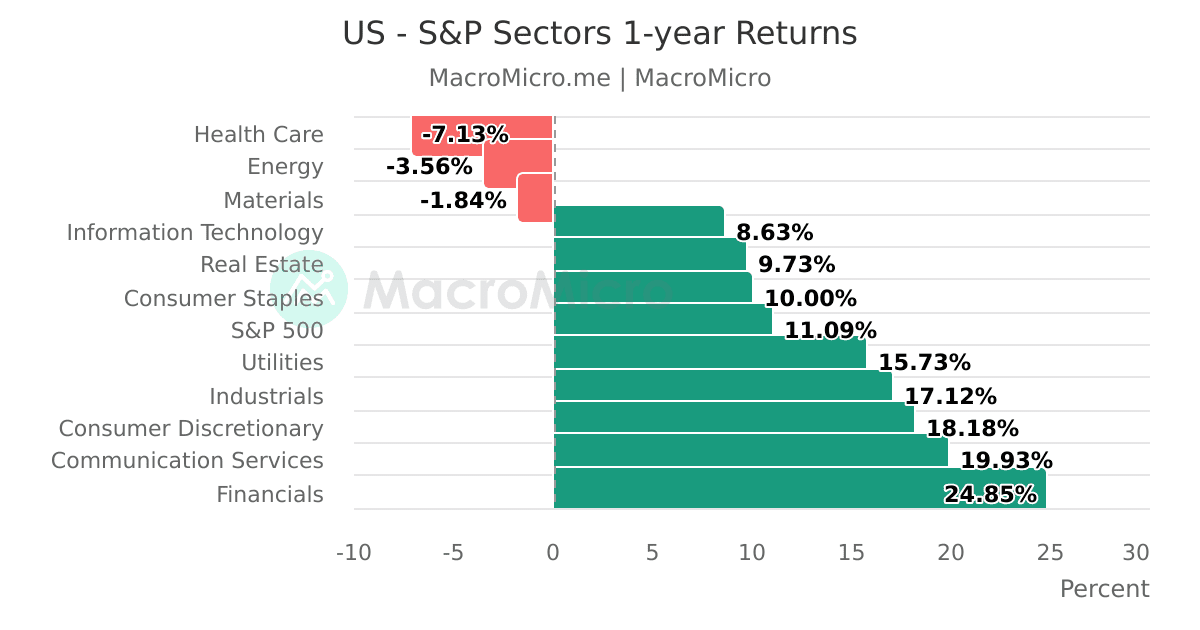The height and width of the screenshot is (630, 1200).
Task: Select the Industrials green bar
Action: pyautogui.click(x=722, y=386)
